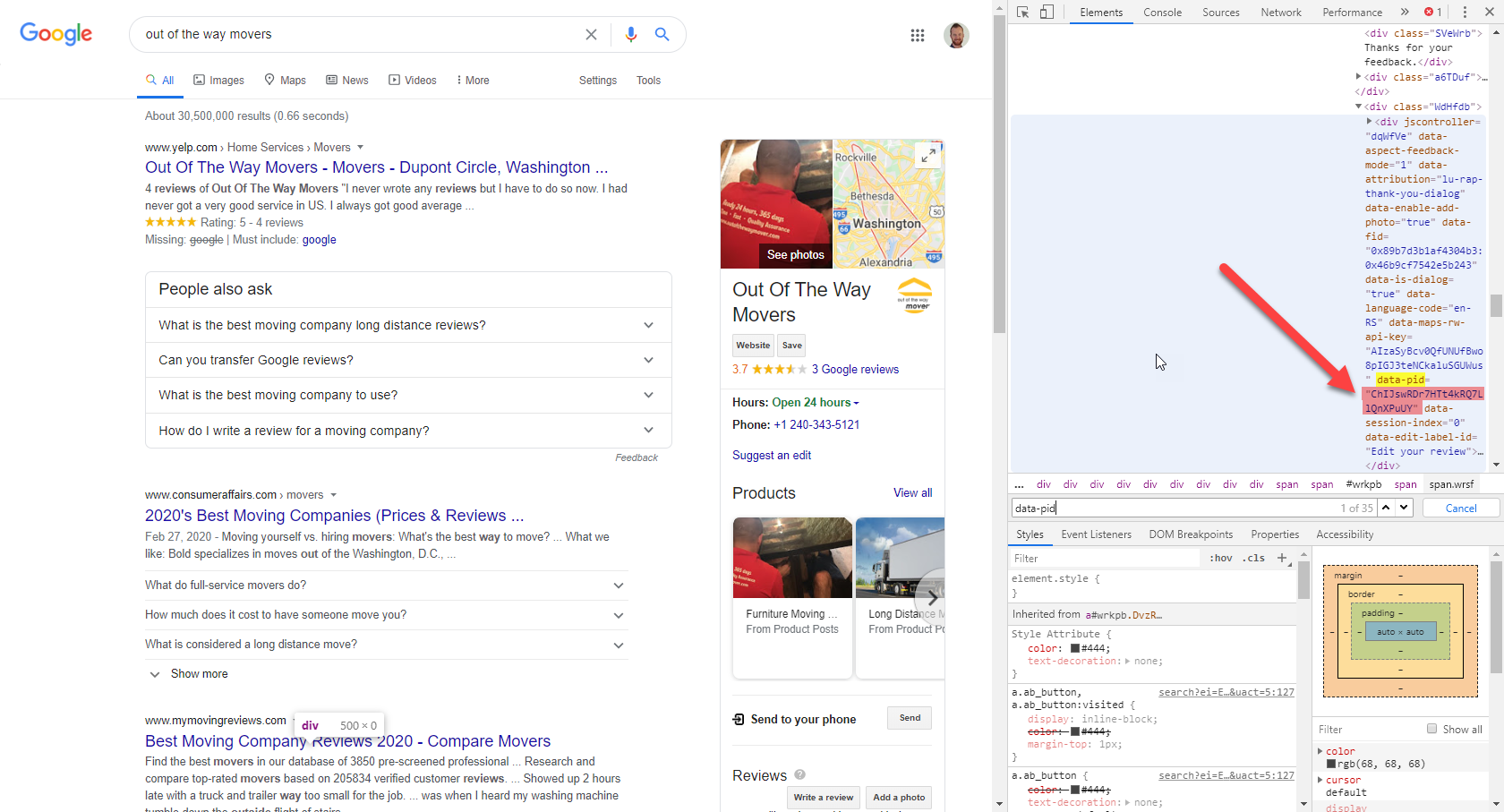Focus the Styles pane Filter field
This screenshot has height=812, width=1504.
pos(1105,558)
